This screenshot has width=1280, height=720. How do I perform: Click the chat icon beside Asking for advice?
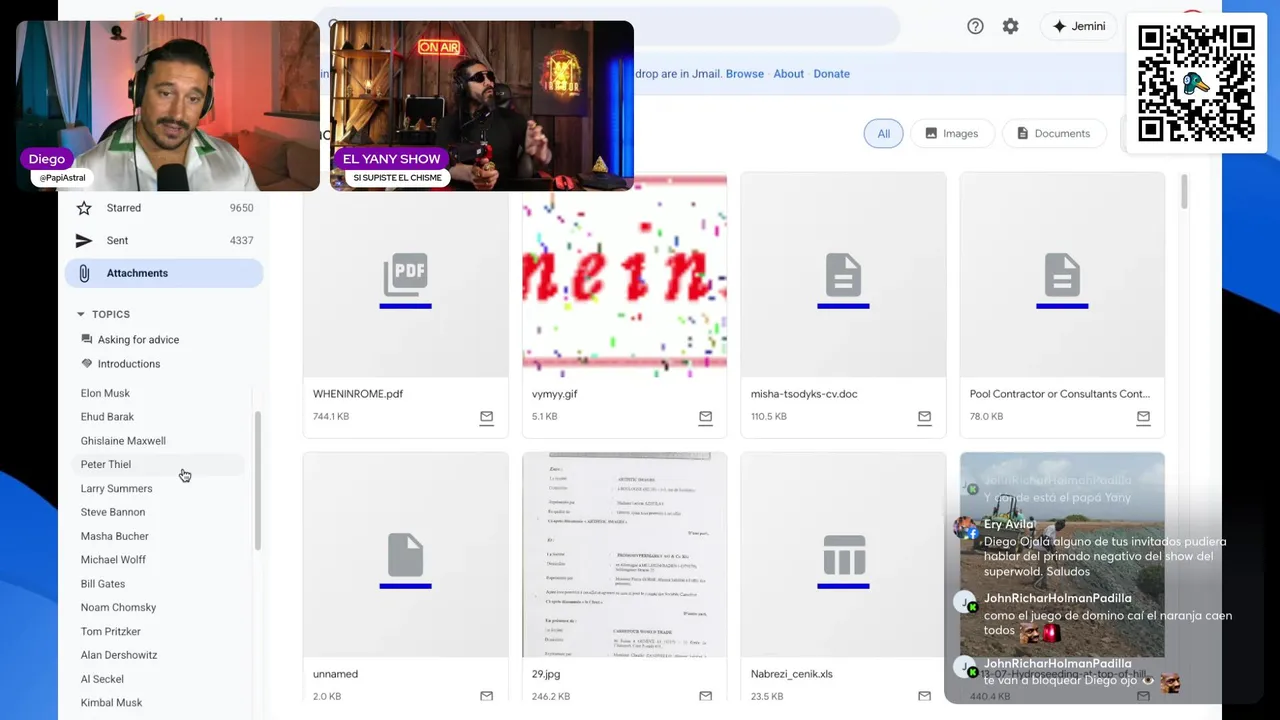coord(86,340)
